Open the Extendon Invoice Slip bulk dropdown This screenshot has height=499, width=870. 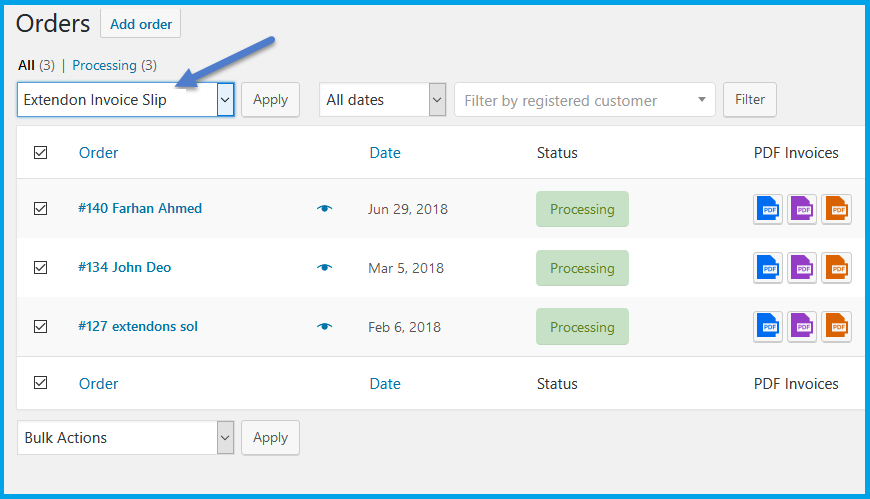pos(125,100)
